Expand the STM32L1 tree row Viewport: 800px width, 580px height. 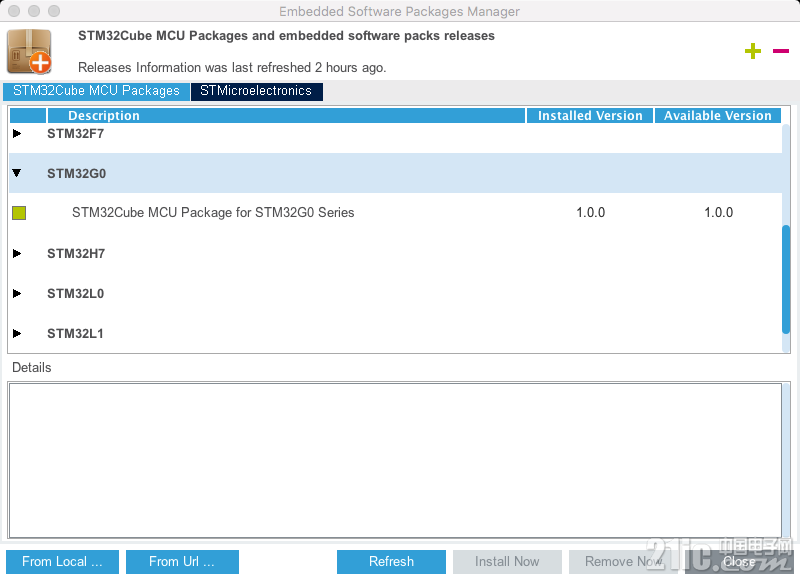point(17,334)
